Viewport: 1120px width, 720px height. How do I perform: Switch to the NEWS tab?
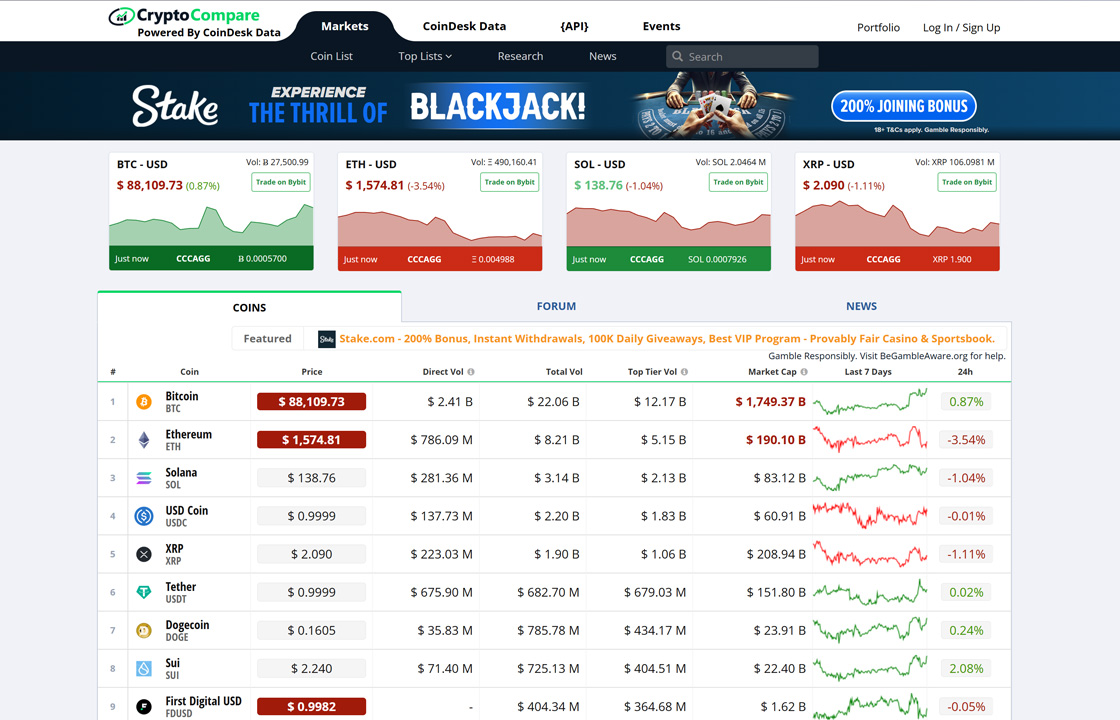(861, 306)
